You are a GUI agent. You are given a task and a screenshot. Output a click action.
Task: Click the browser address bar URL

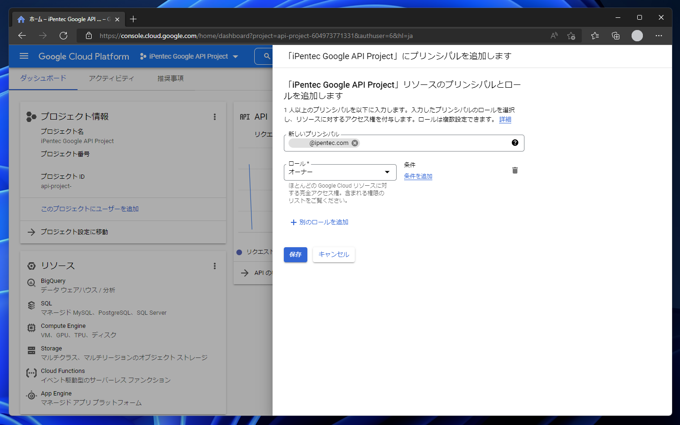point(256,36)
